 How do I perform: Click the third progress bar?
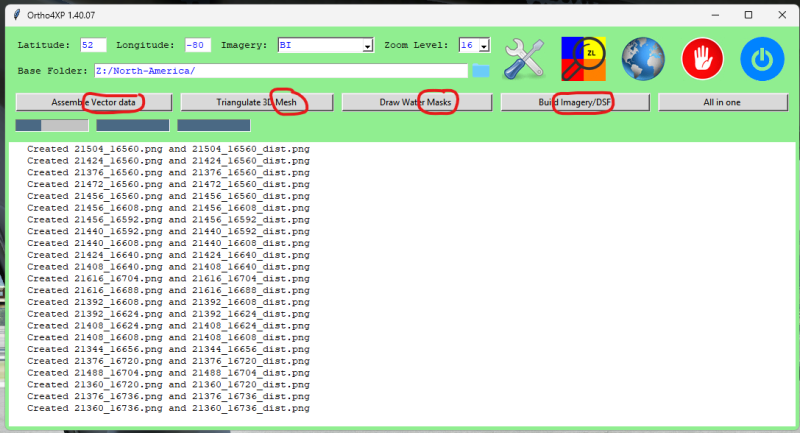click(213, 125)
